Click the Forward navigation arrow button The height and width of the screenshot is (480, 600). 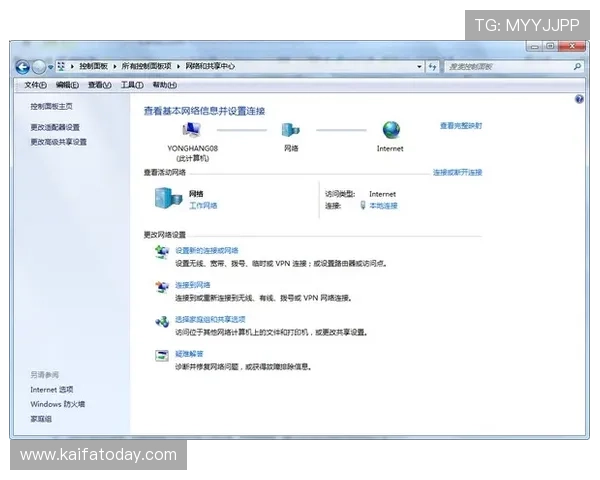click(39, 67)
